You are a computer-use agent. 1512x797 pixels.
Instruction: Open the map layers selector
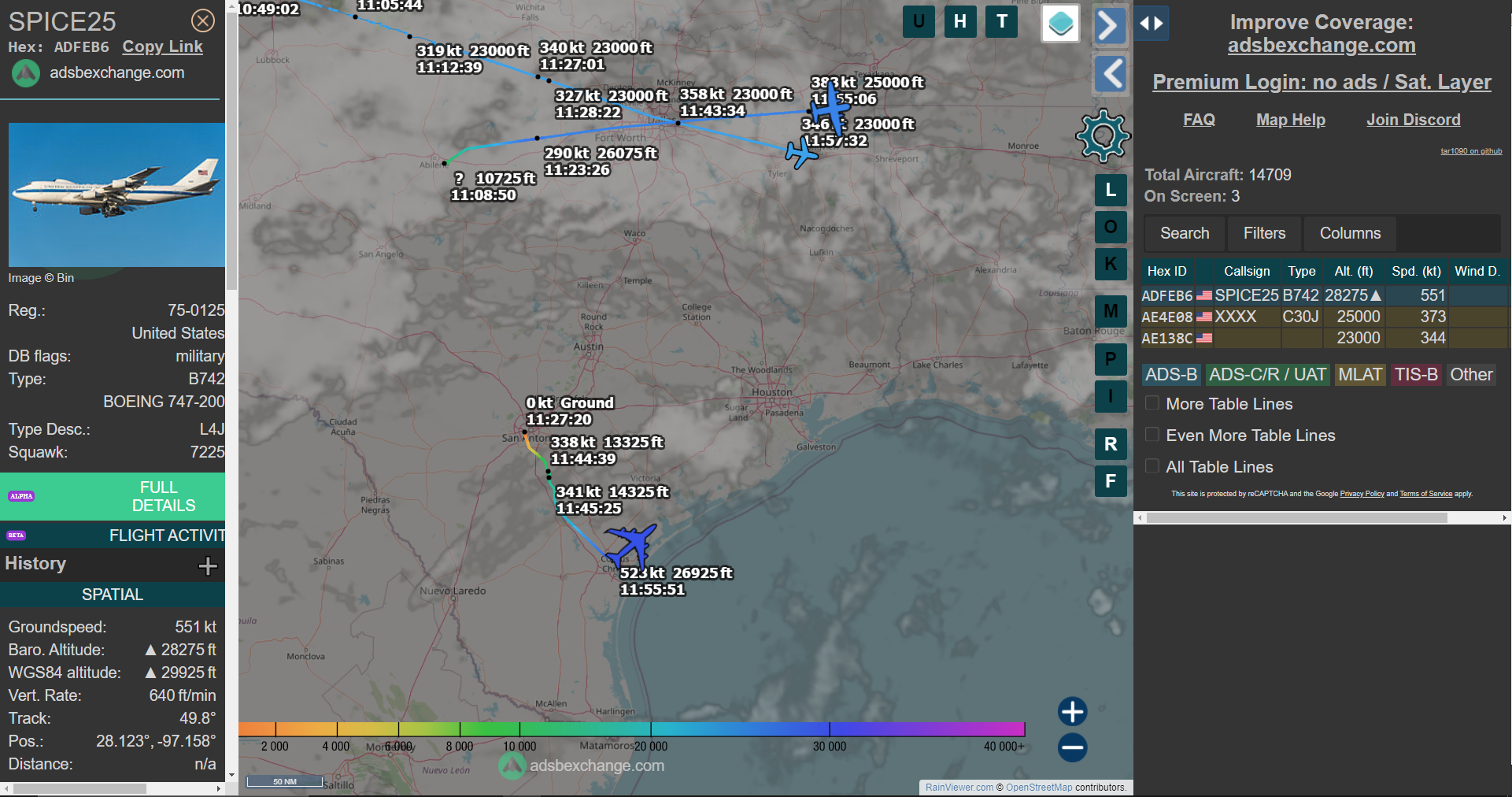click(x=1060, y=24)
